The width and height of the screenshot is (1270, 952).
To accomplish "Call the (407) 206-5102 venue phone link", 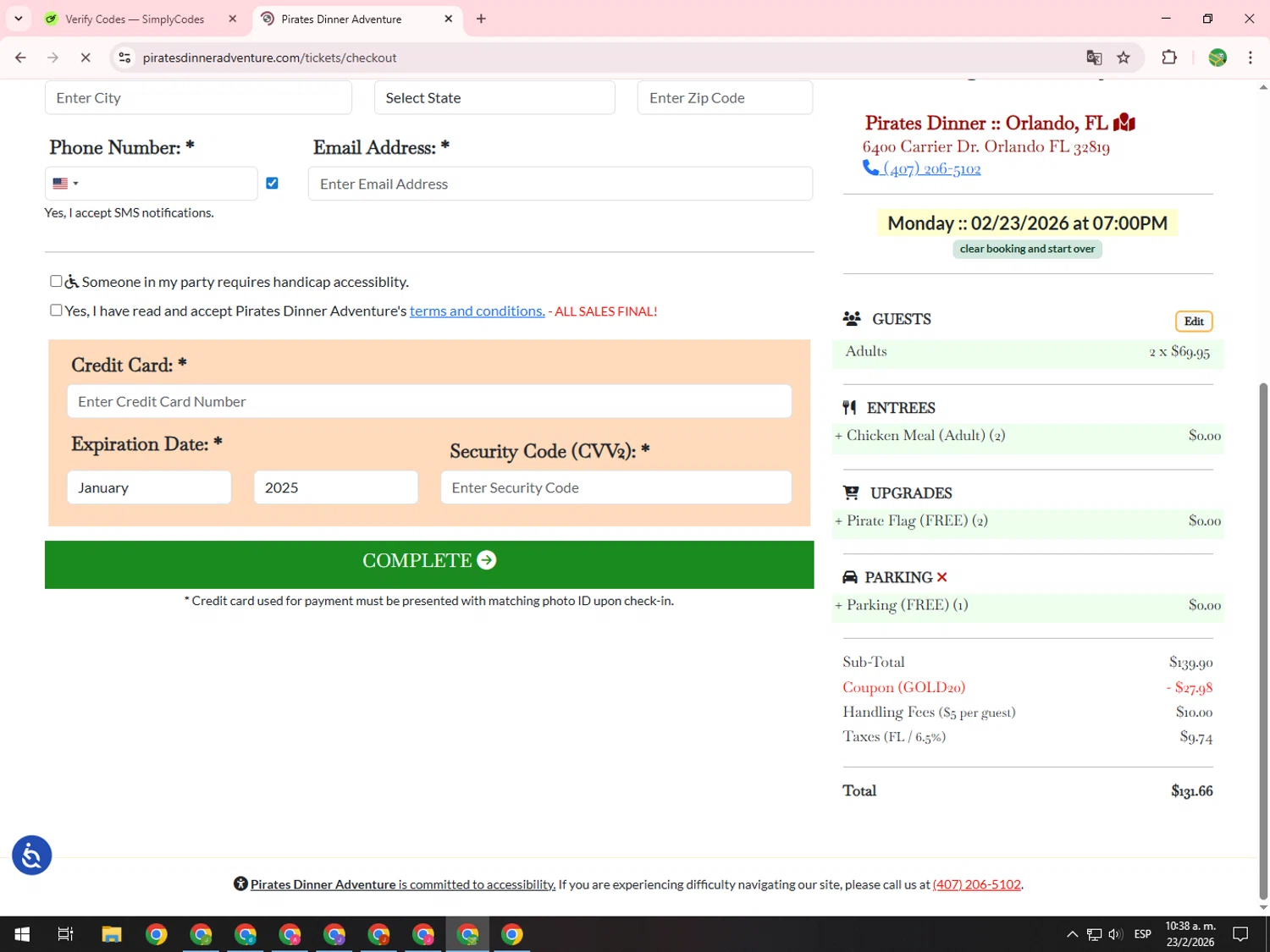I will 932,168.
